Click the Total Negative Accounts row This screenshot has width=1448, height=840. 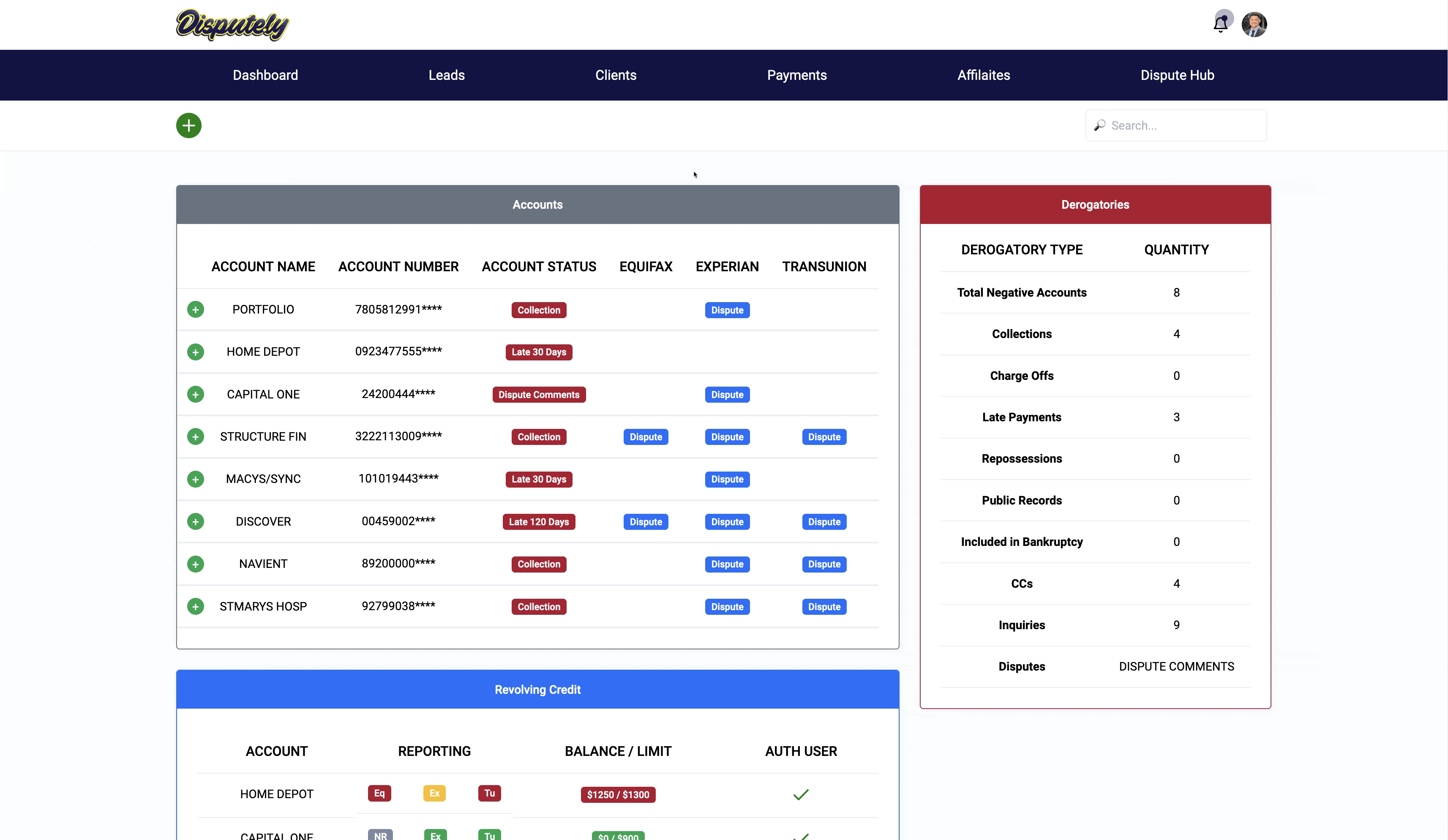coord(1095,292)
